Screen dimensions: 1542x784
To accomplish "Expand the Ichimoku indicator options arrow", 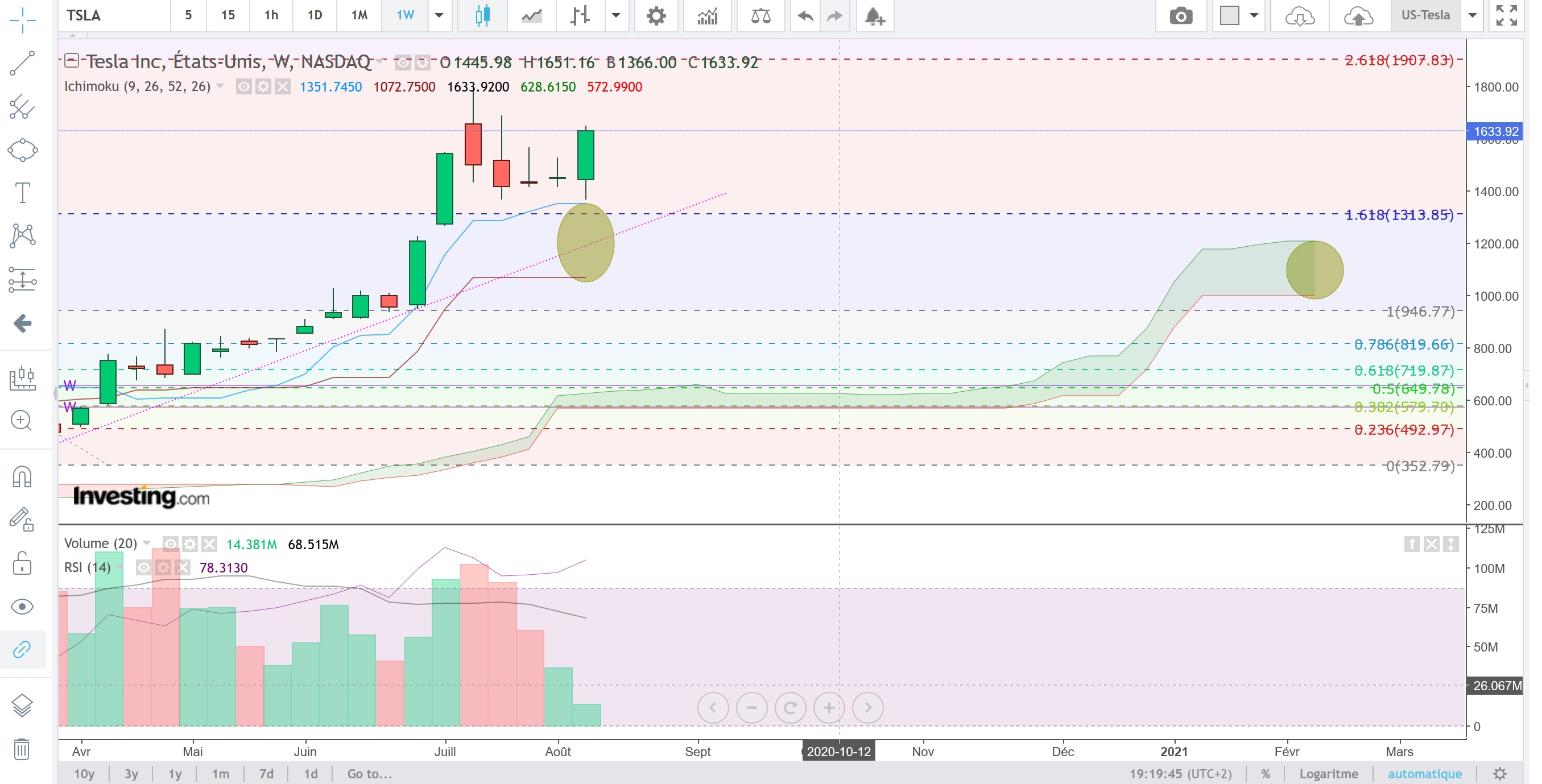I will click(x=220, y=86).
